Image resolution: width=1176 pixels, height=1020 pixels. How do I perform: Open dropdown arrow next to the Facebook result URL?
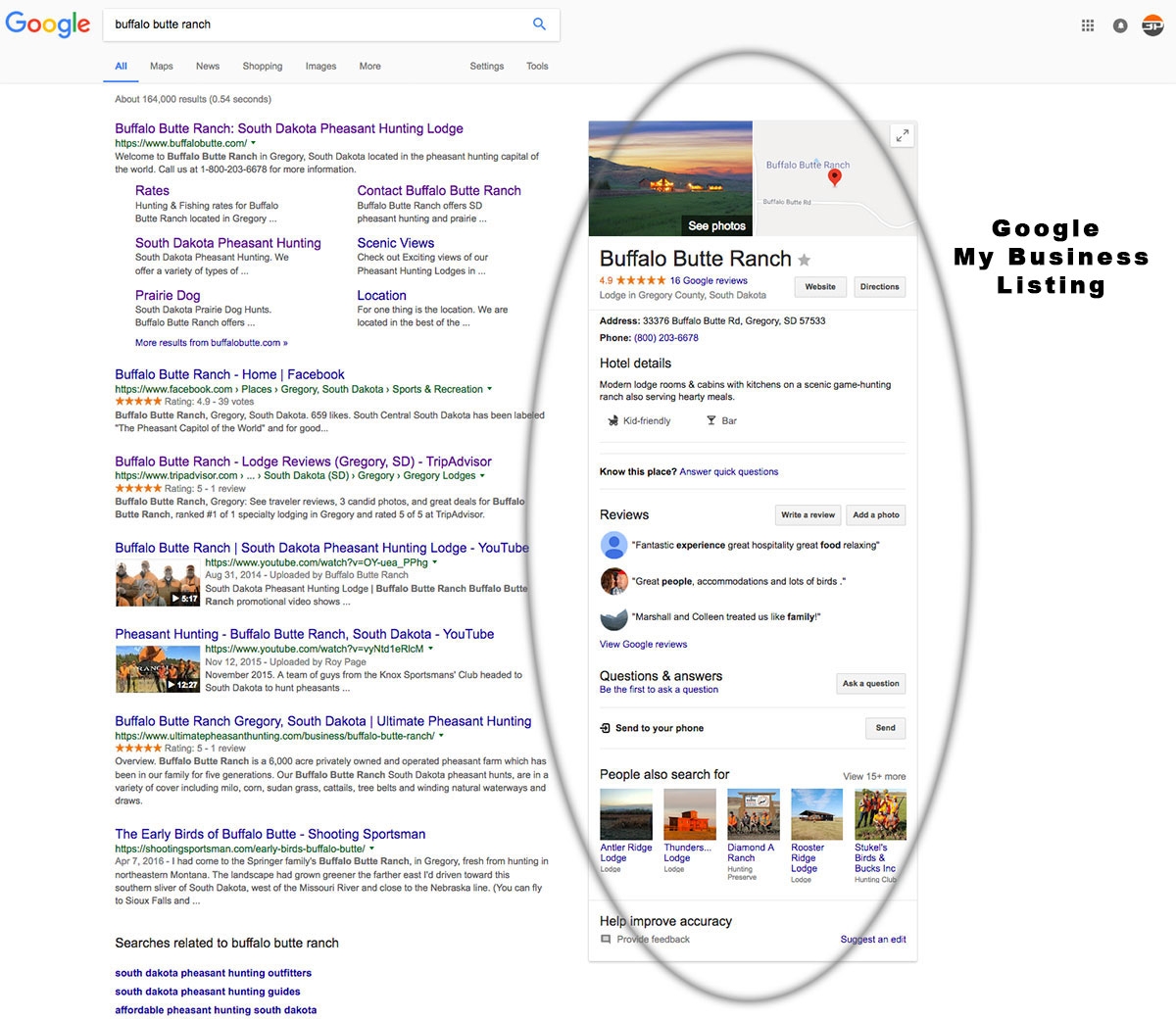click(490, 389)
